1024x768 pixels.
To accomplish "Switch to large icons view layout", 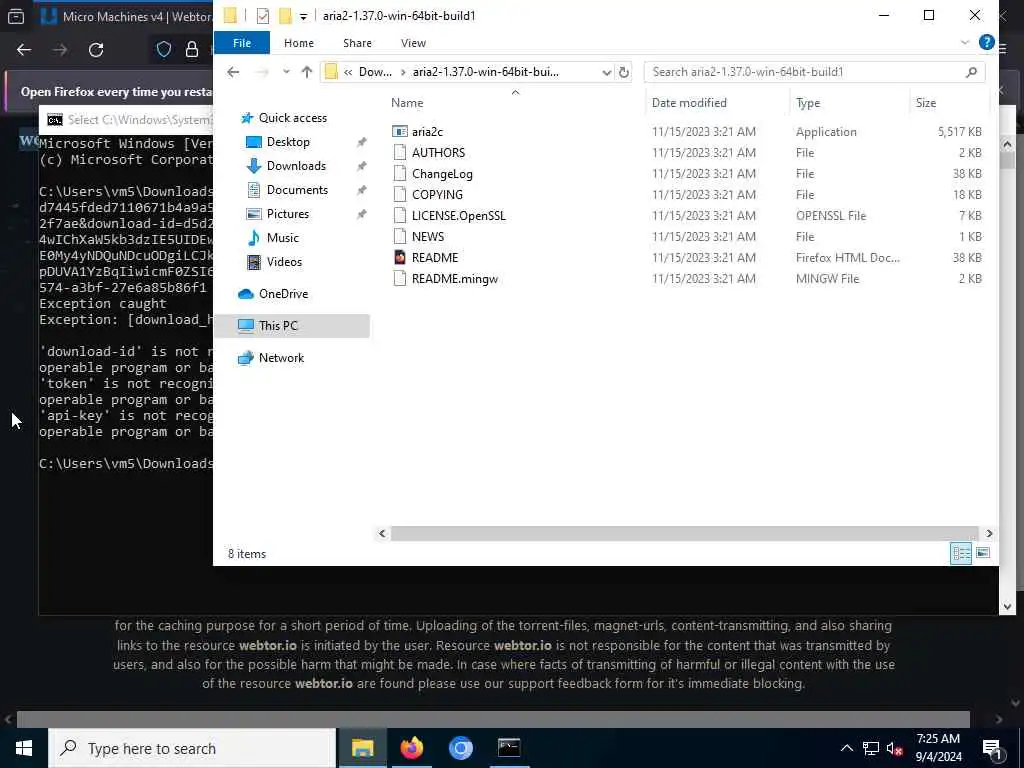I will (983, 553).
